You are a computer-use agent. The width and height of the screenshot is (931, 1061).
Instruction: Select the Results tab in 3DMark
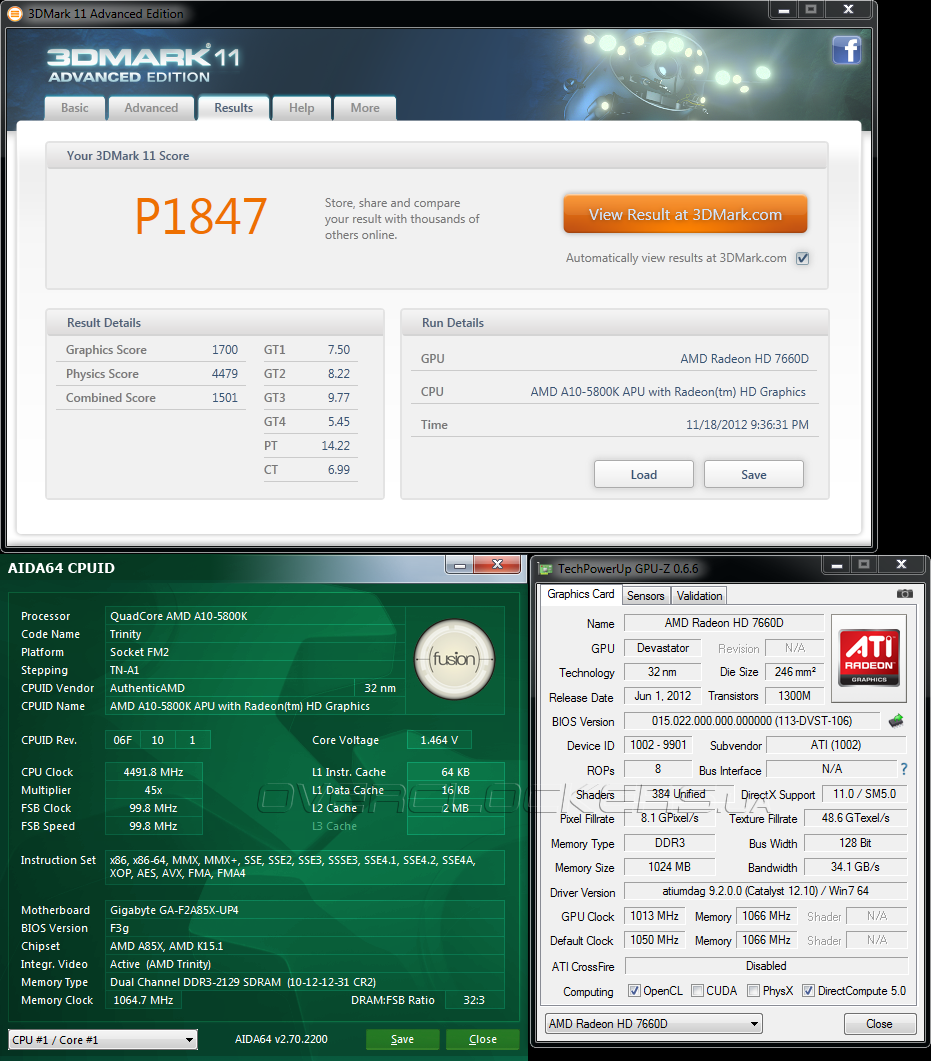[x=233, y=108]
